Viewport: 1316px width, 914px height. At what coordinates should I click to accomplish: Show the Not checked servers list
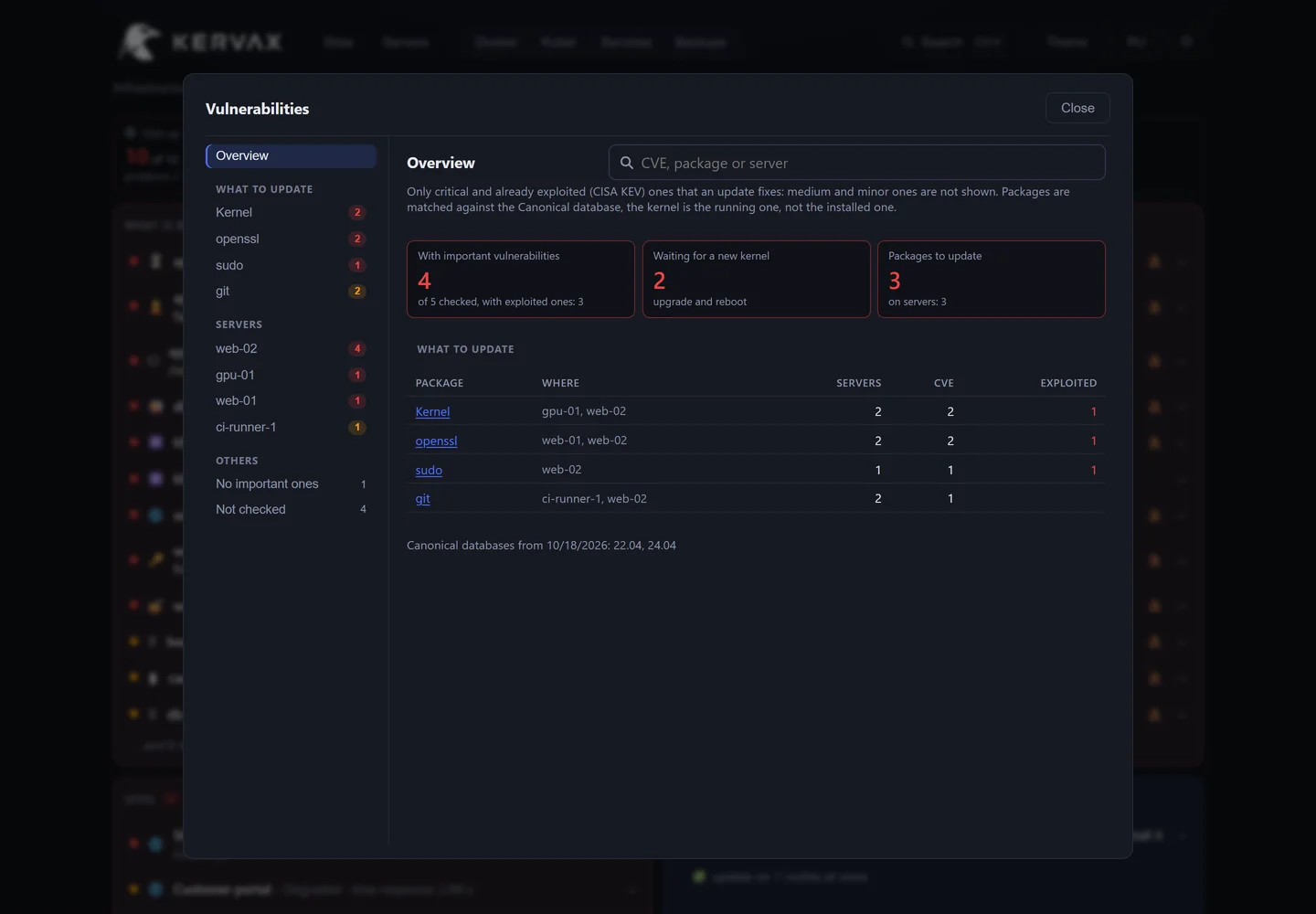pyautogui.click(x=292, y=509)
